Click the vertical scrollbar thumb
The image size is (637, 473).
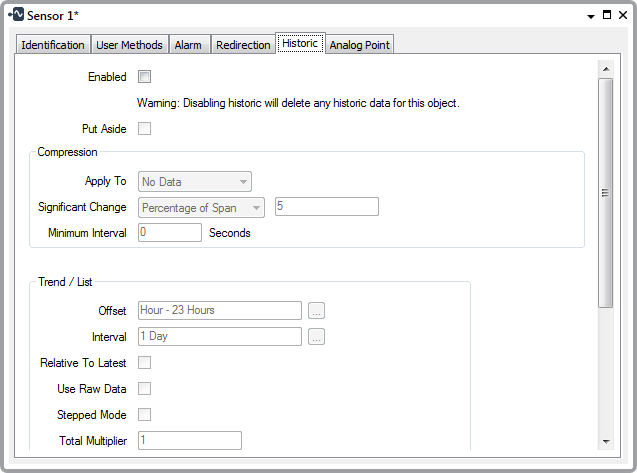pos(605,192)
